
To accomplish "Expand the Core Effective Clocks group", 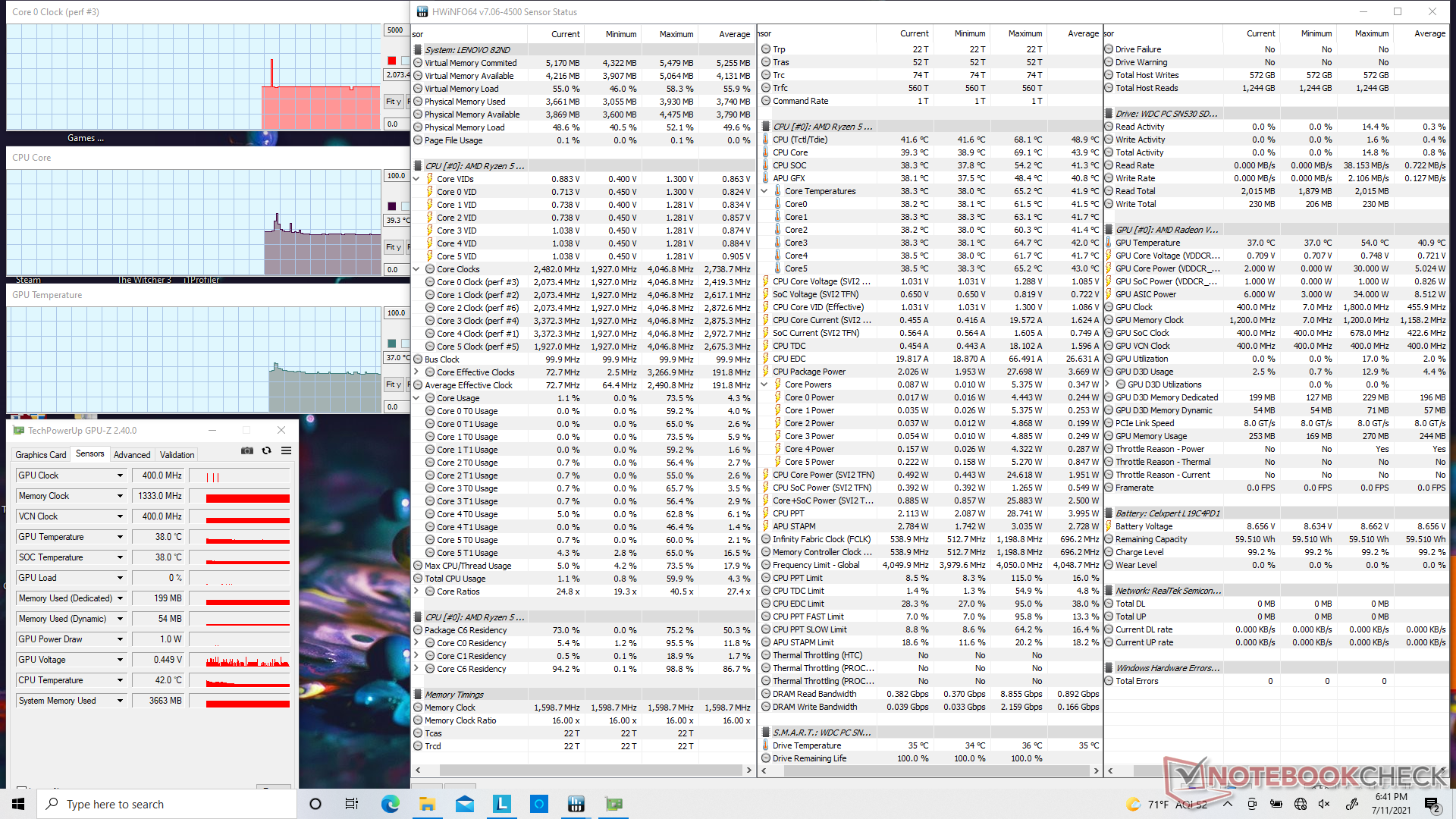I will 416,372.
